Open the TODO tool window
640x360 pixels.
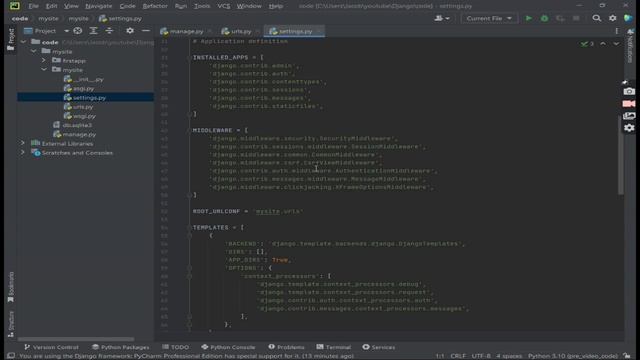(x=176, y=347)
